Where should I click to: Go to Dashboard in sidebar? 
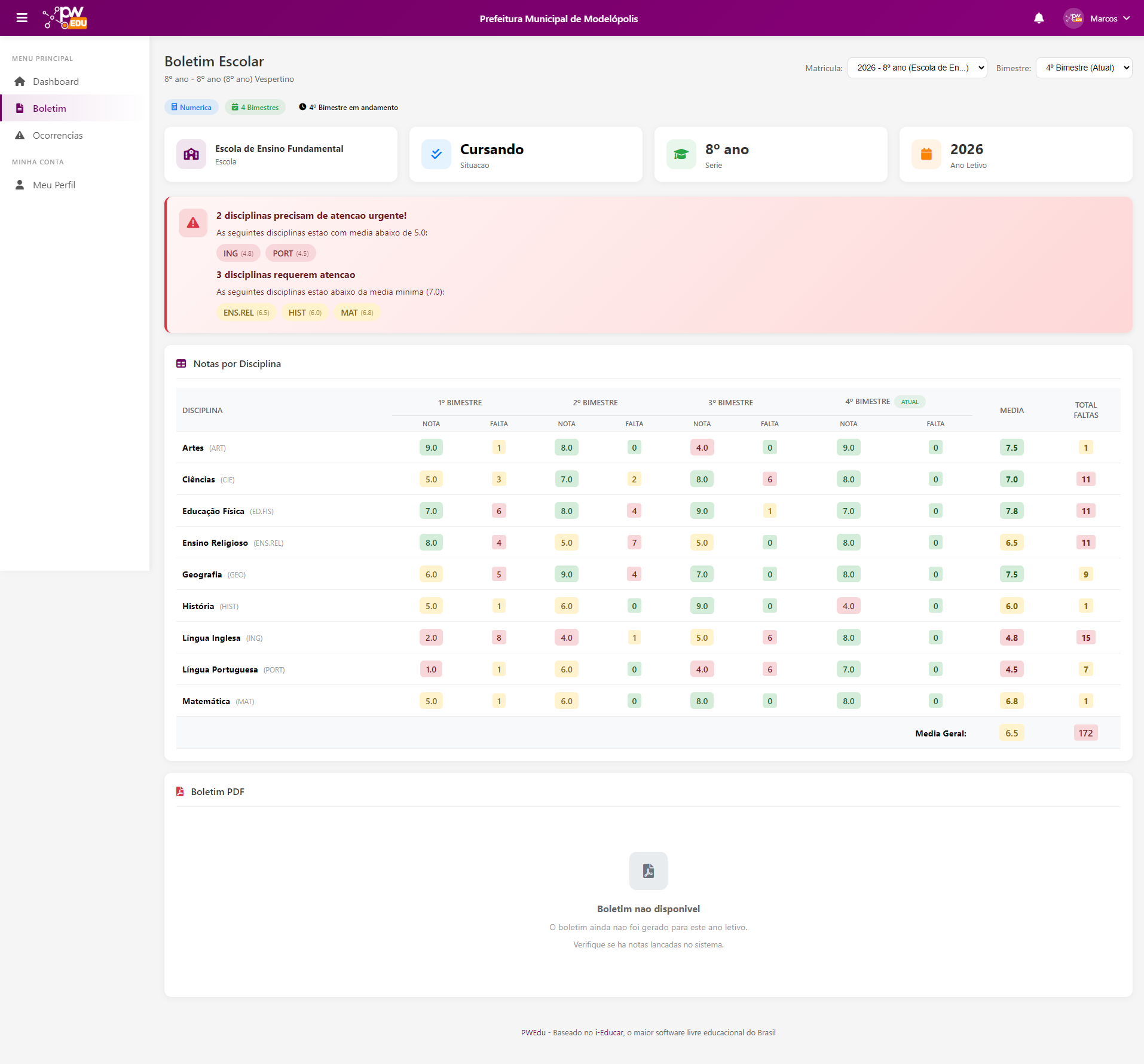[x=56, y=82]
